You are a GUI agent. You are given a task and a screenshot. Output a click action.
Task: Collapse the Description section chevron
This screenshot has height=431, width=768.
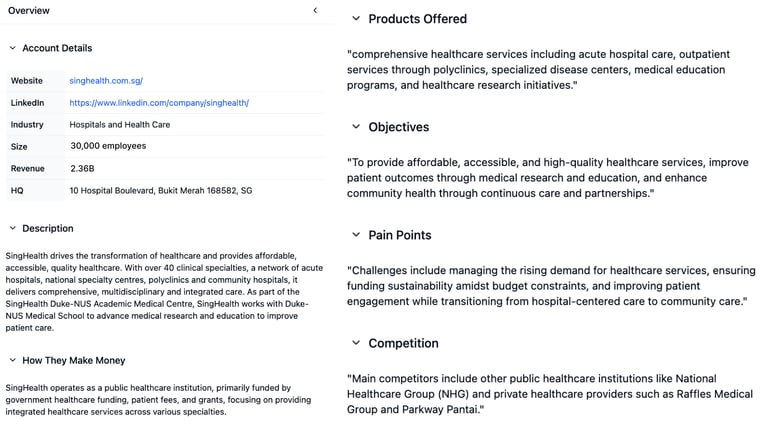click(13, 228)
